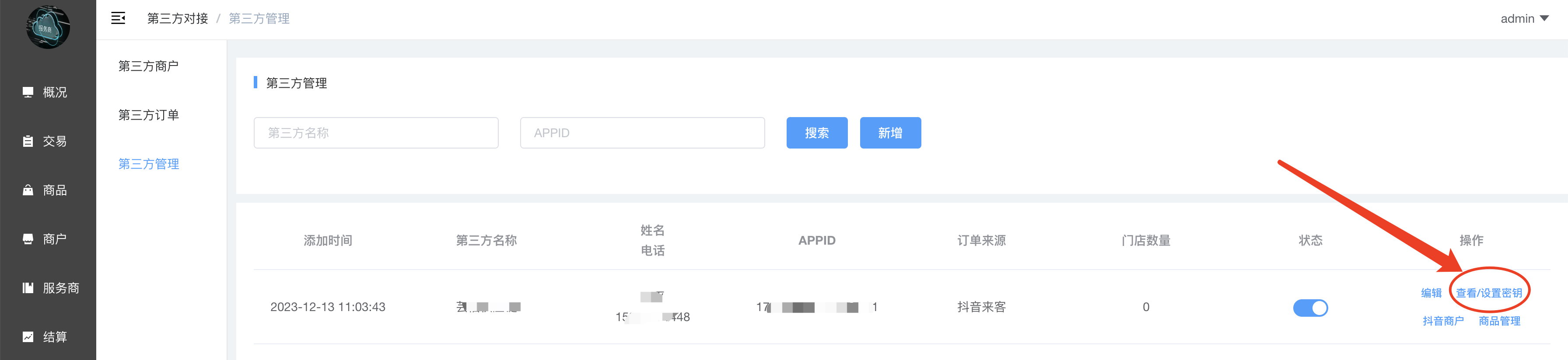The image size is (1568, 360).
Task: Open 第三方订单 submenu item
Action: pos(148,115)
